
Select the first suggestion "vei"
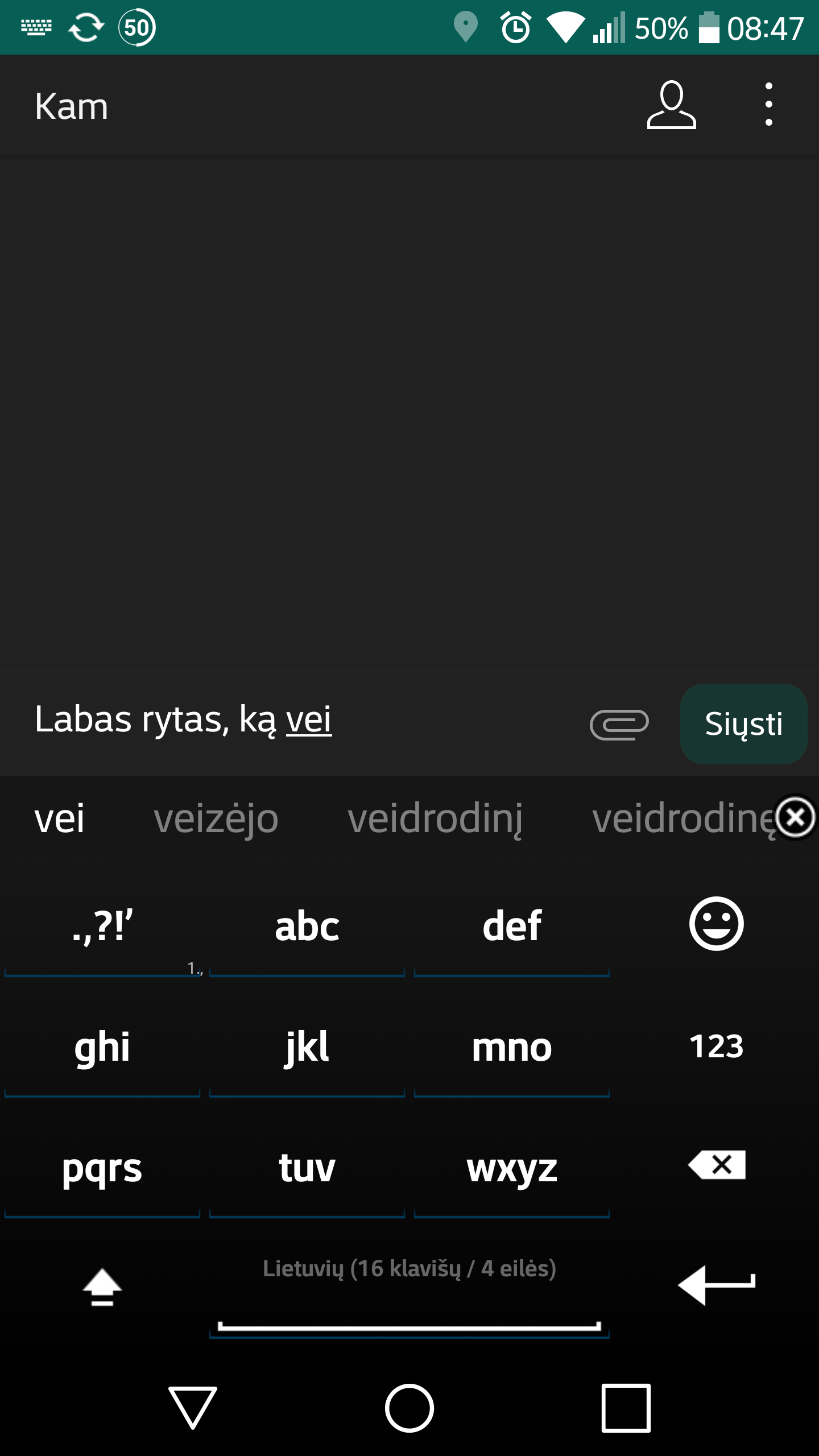(x=59, y=819)
